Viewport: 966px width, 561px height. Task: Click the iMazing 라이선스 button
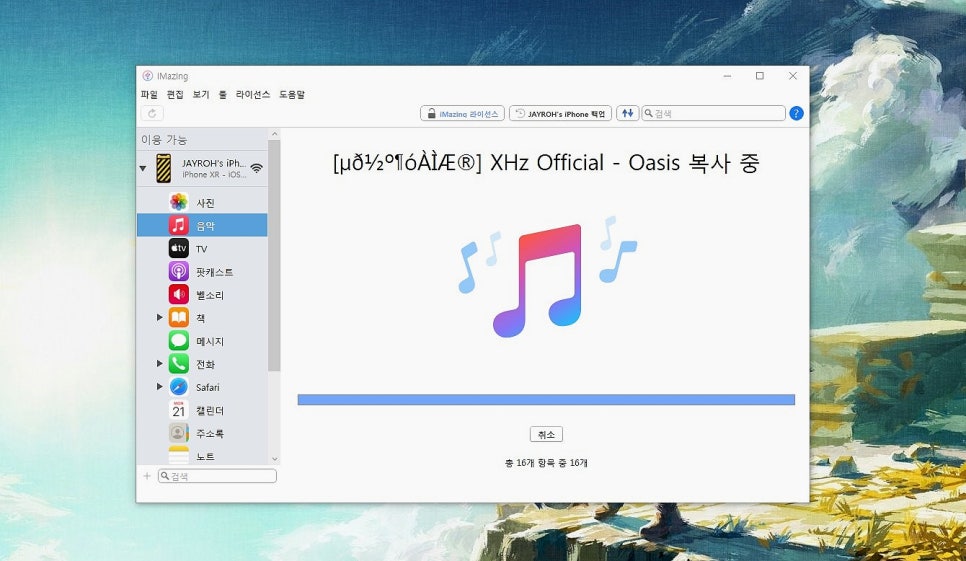tap(463, 113)
